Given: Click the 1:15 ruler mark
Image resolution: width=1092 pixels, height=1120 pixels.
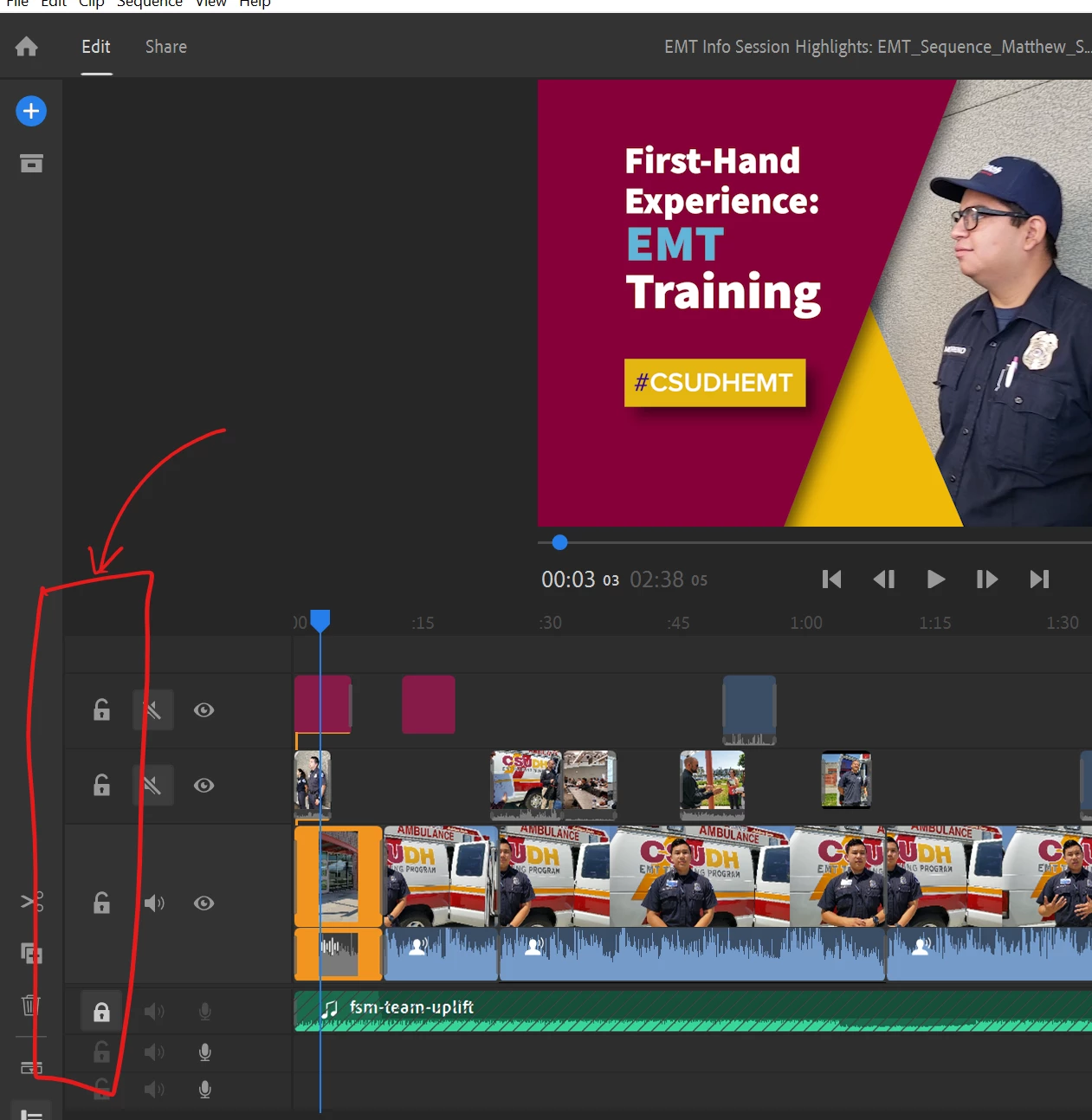Looking at the screenshot, I should (935, 623).
